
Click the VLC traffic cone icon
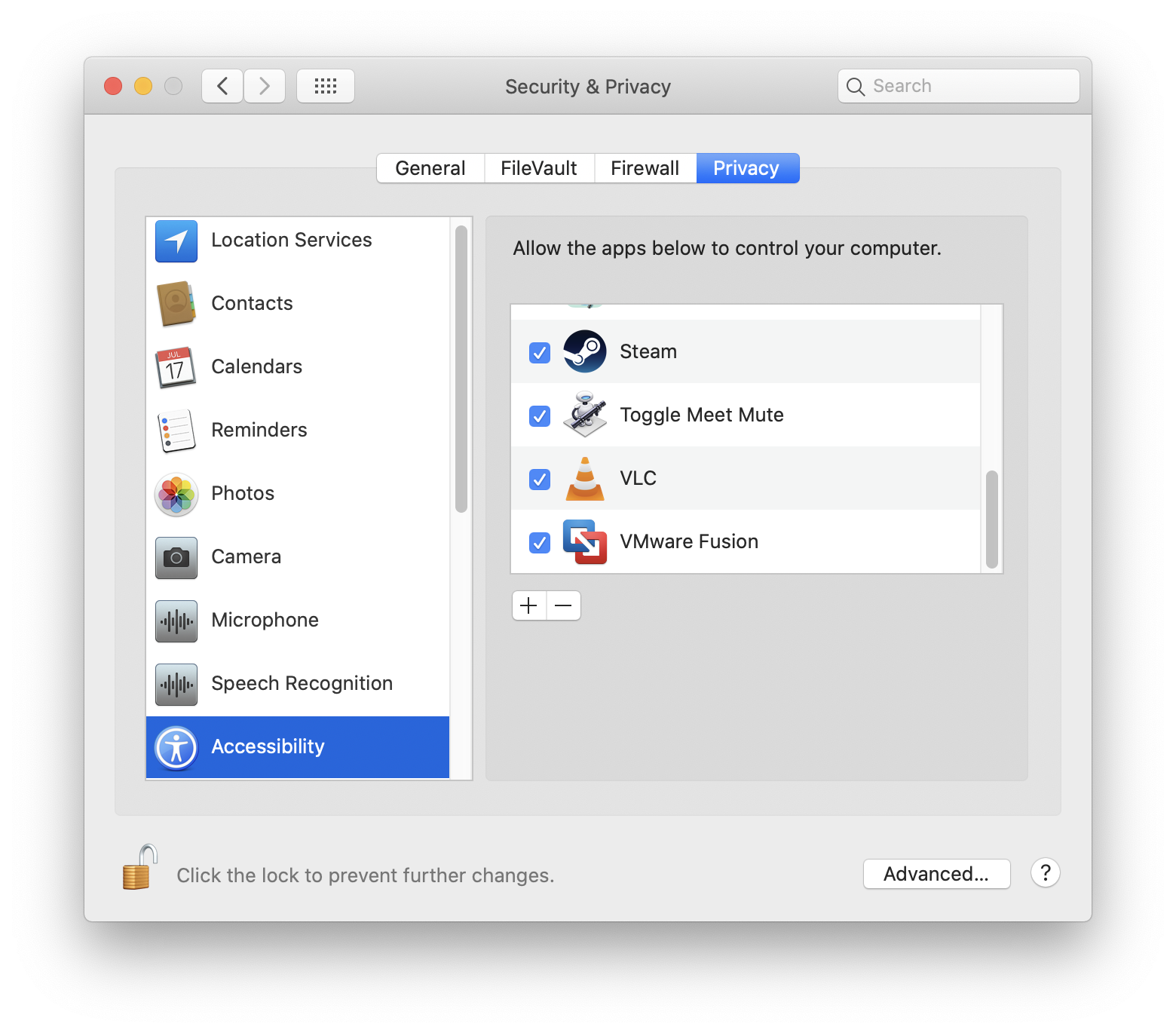coord(585,479)
